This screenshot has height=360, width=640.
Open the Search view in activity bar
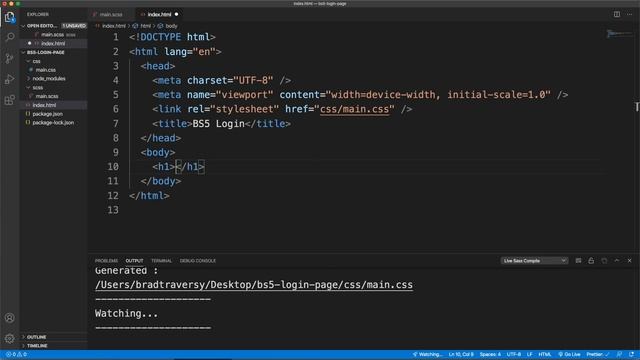tap(9, 37)
